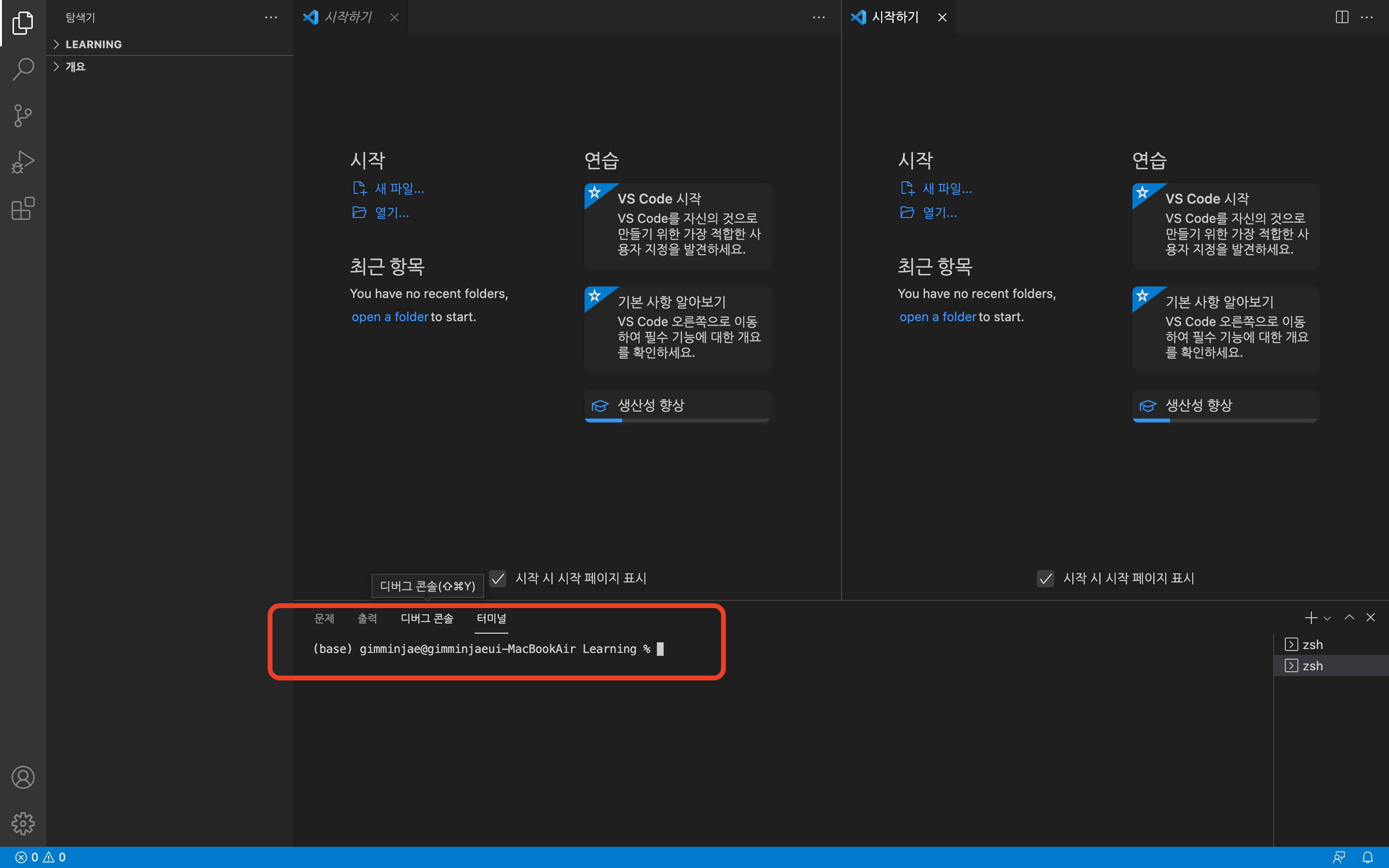The height and width of the screenshot is (868, 1389).
Task: Click the new terminal plus icon
Action: click(x=1310, y=618)
